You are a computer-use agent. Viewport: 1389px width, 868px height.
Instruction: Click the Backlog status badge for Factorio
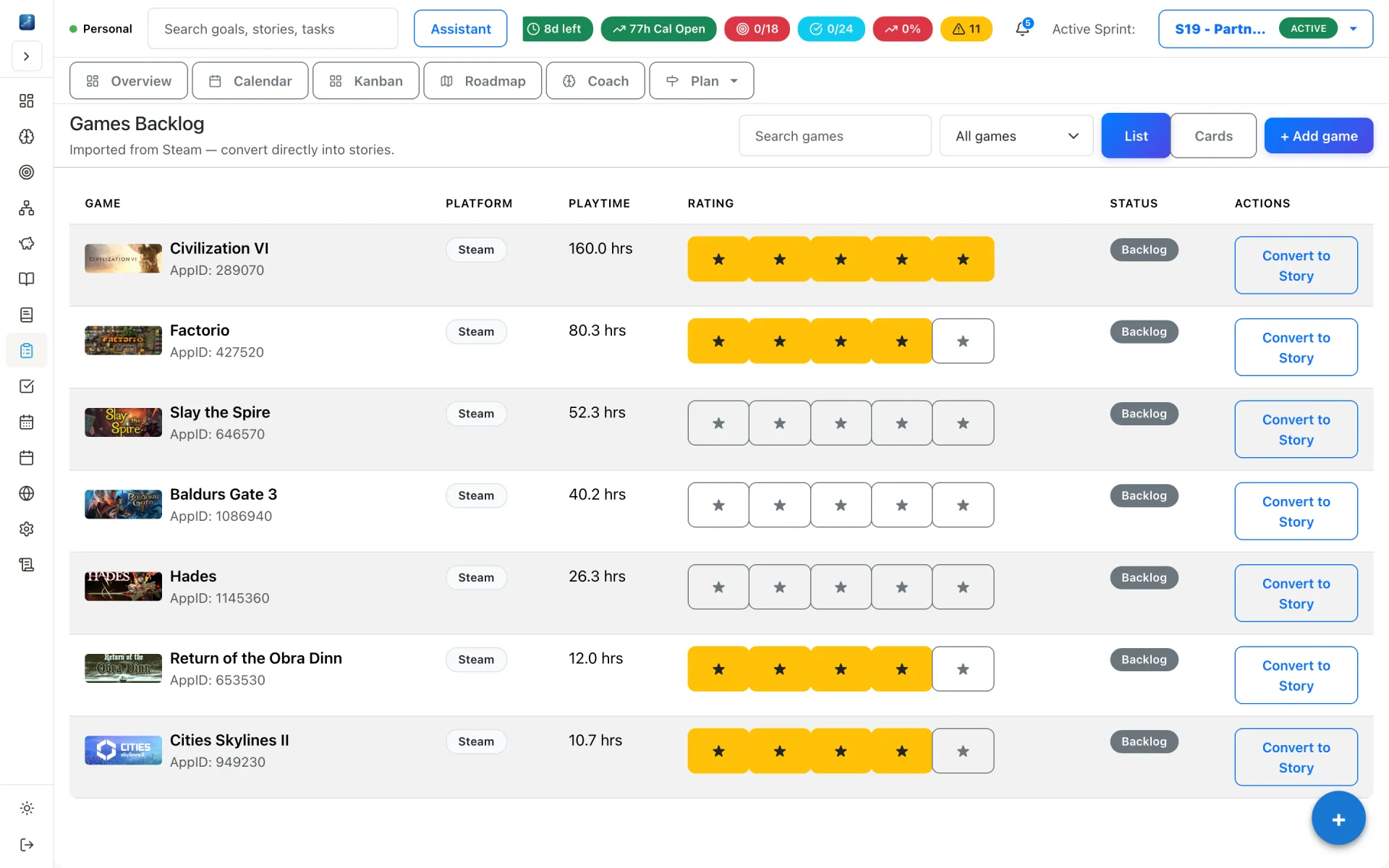coord(1144,331)
